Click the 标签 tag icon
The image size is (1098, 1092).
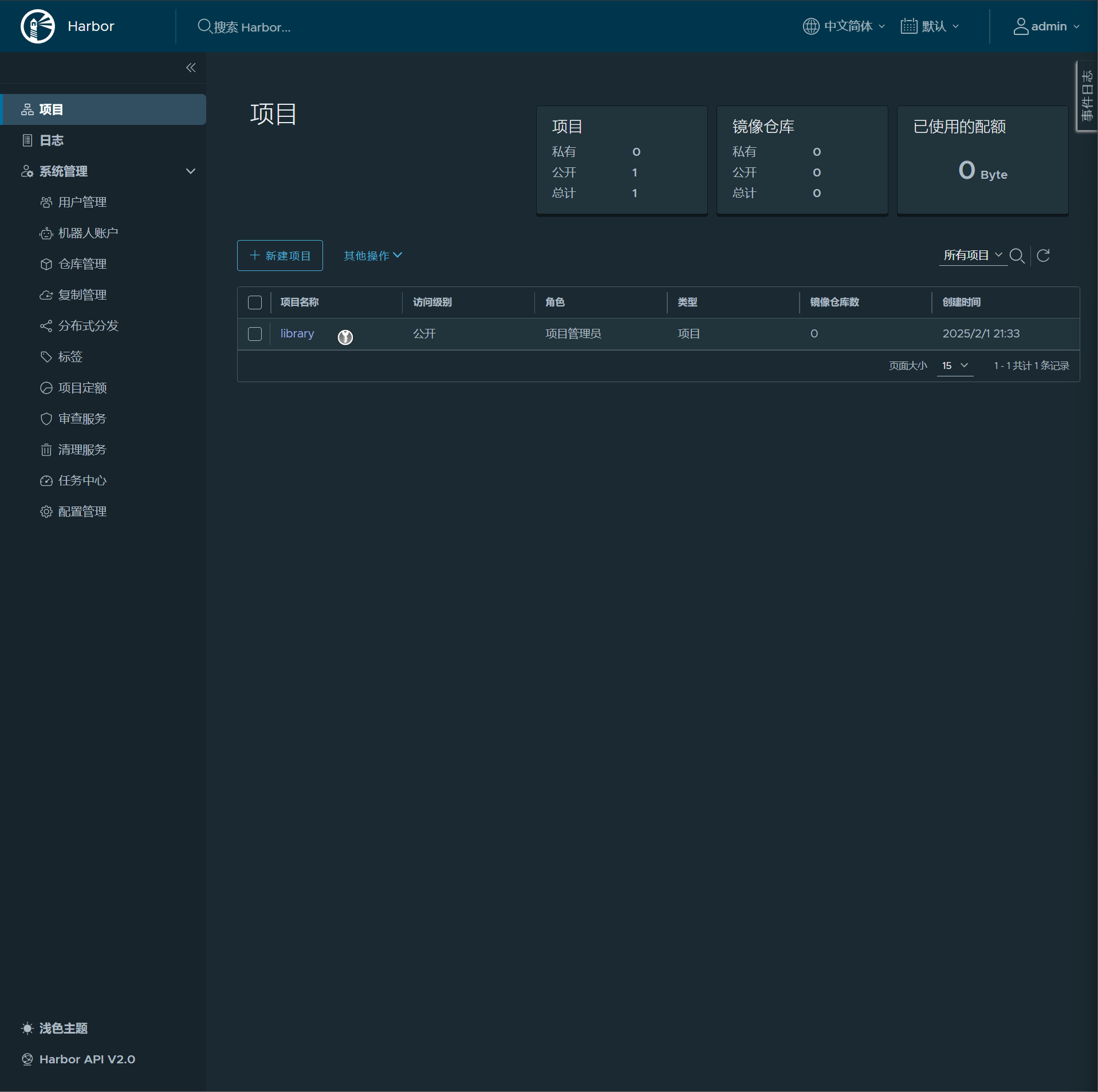tap(46, 357)
